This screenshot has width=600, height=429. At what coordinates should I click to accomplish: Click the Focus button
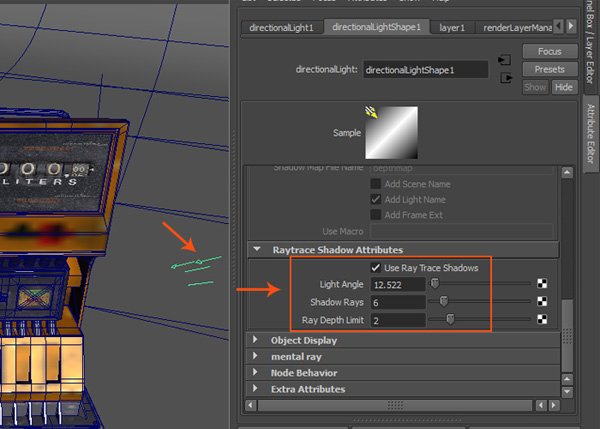click(550, 51)
